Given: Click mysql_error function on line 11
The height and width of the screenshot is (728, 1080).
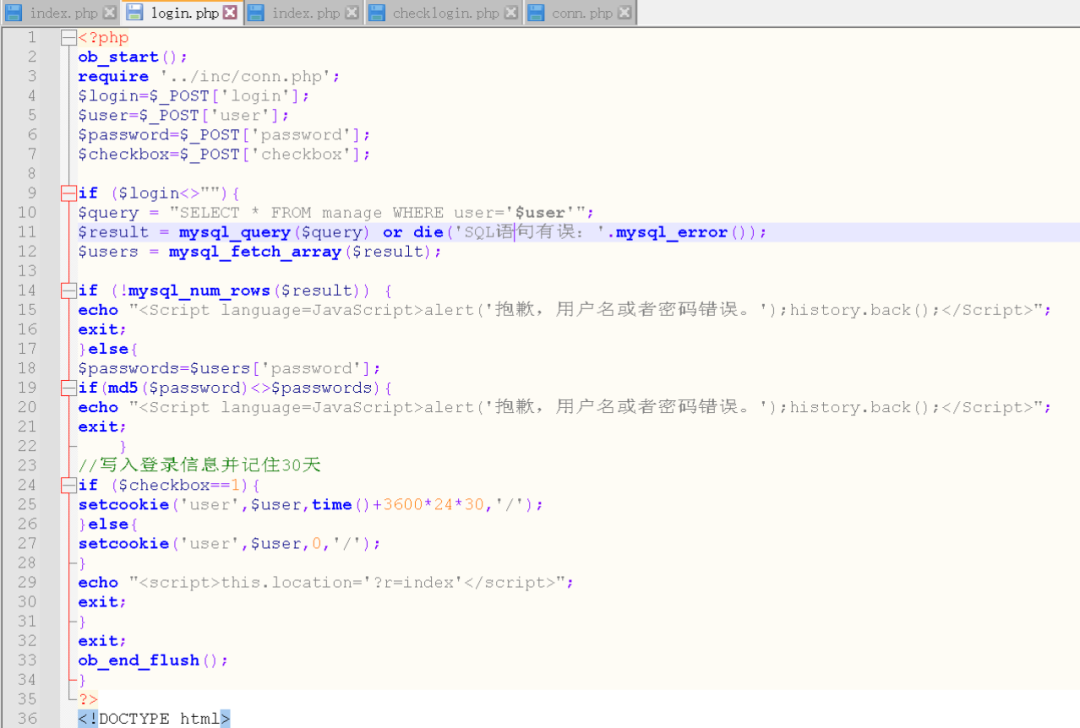Looking at the screenshot, I should (x=672, y=232).
